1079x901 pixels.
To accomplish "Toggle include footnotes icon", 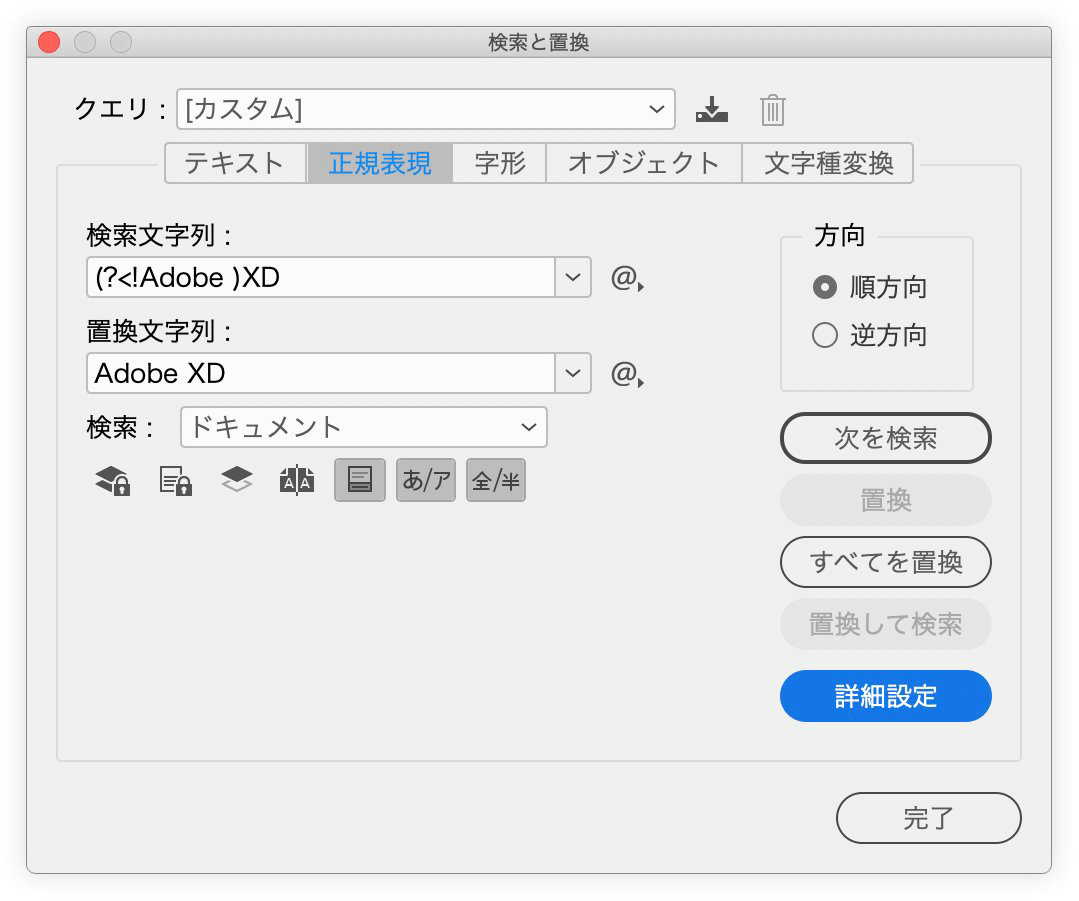I will pos(360,480).
